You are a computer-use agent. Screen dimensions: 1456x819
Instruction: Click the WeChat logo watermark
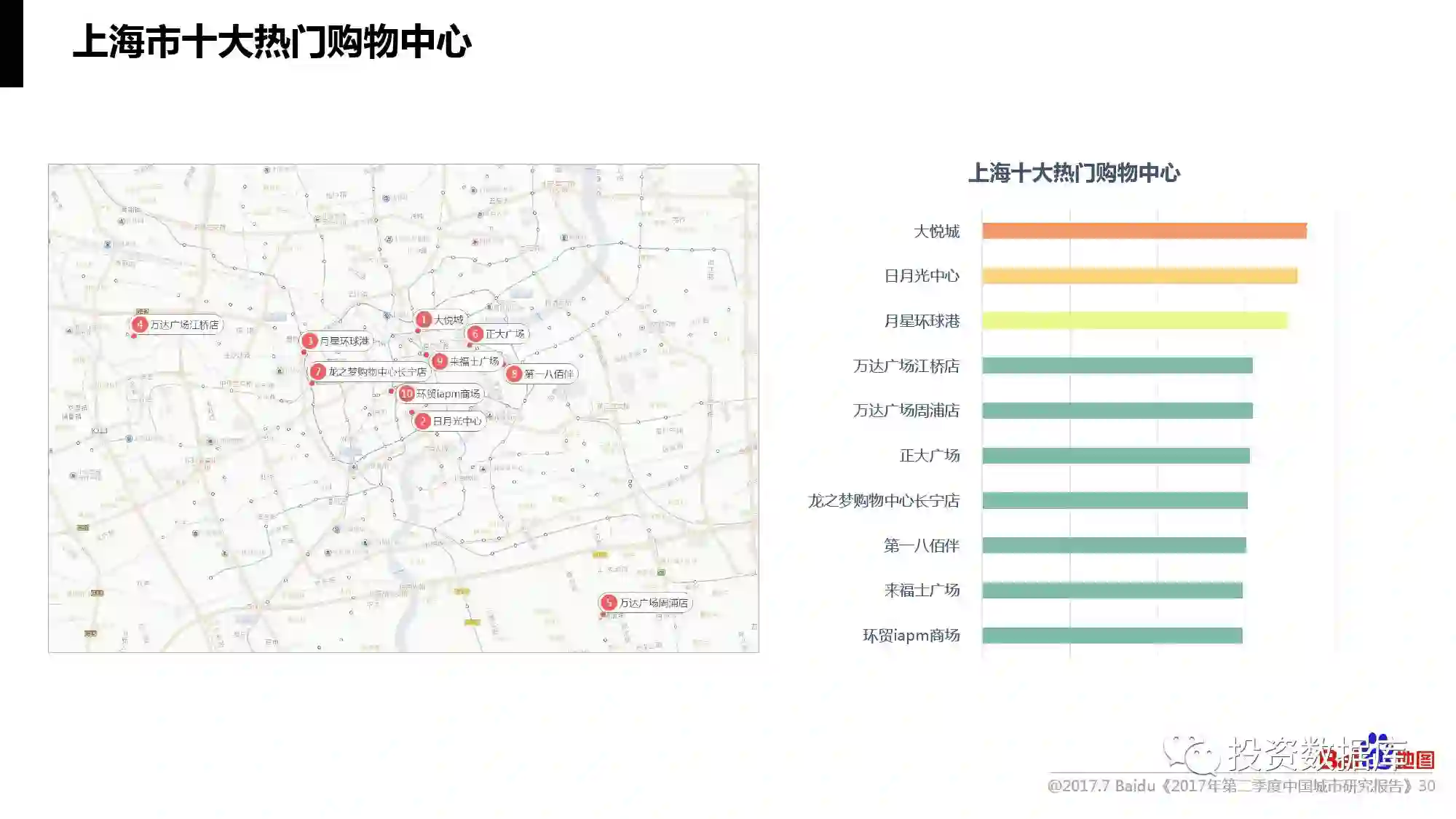(x=1191, y=754)
